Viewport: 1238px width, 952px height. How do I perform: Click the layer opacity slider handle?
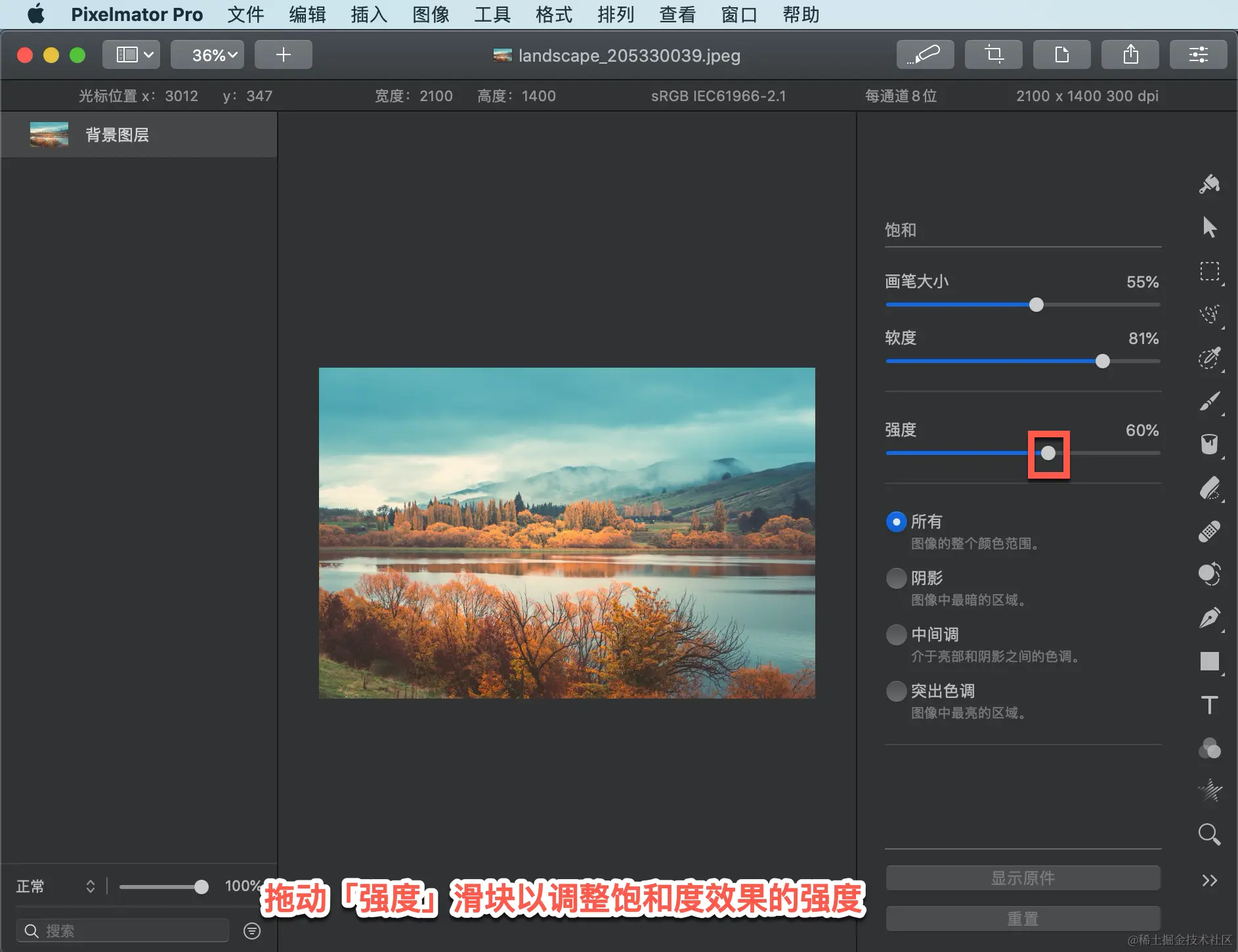[x=202, y=887]
